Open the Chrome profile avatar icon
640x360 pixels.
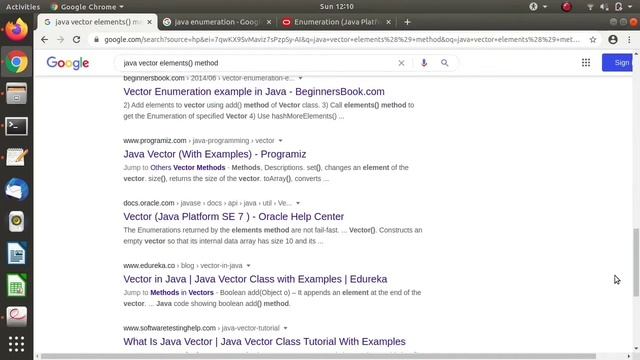(x=613, y=40)
